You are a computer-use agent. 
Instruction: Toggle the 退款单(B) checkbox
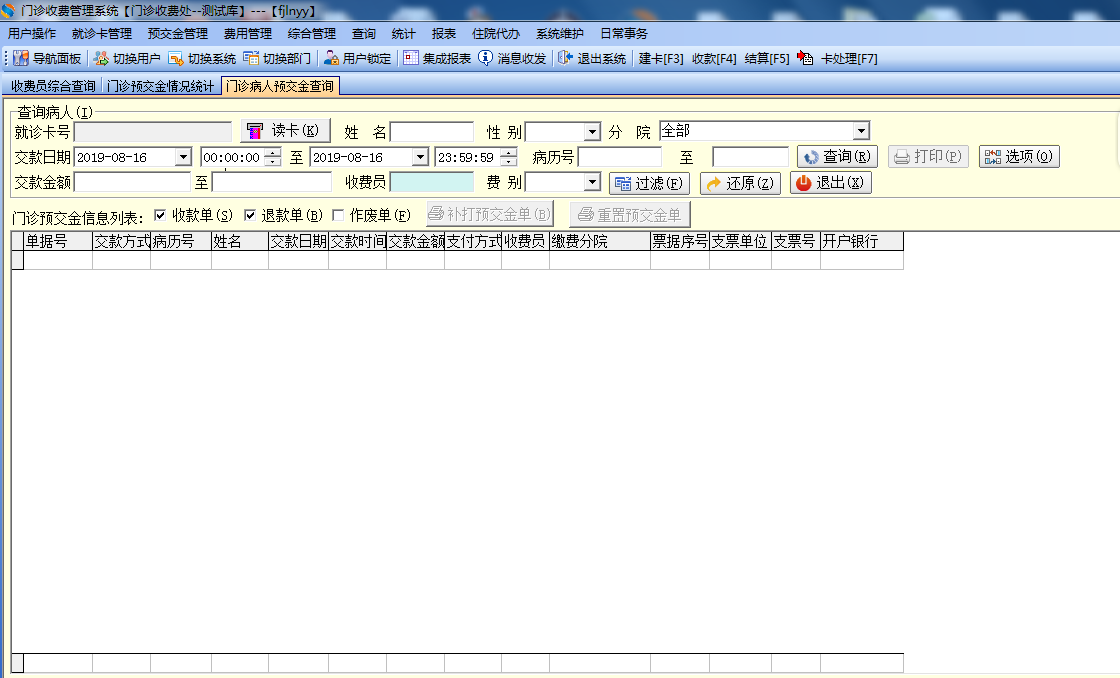coord(250,215)
